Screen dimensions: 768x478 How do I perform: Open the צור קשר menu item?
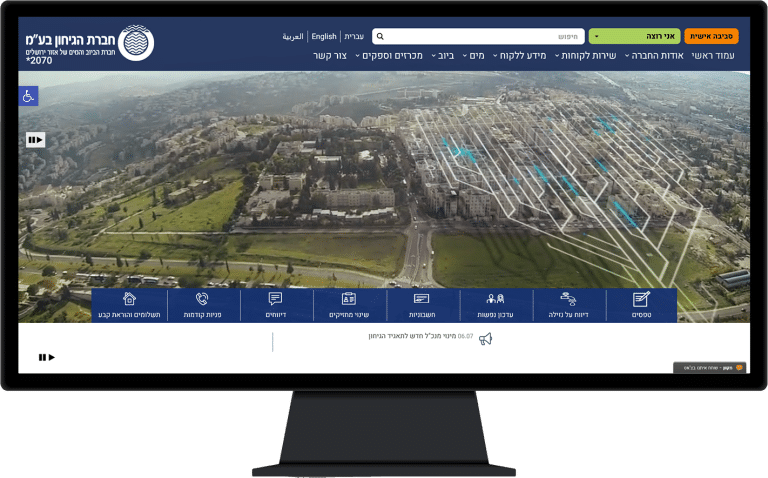pos(330,55)
